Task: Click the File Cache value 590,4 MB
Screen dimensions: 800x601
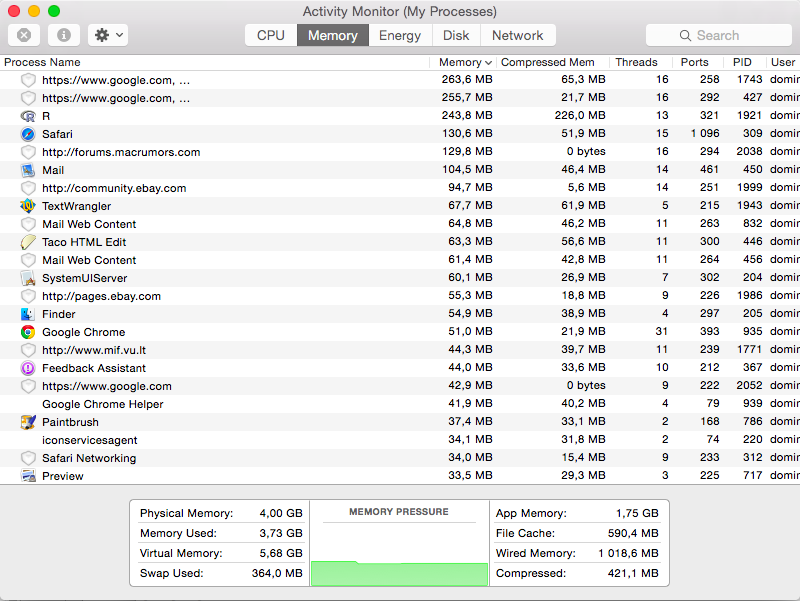Action: pyautogui.click(x=633, y=533)
